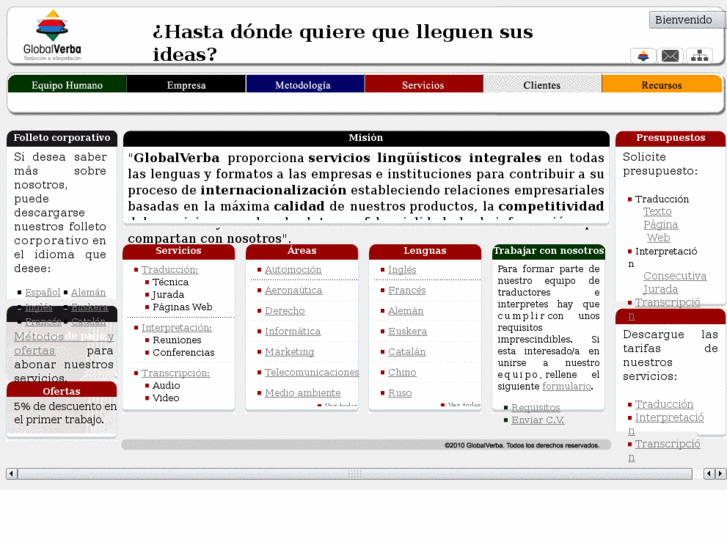Open the Ruso language link
Viewport: 727px width, 545px height.
pyautogui.click(x=400, y=392)
